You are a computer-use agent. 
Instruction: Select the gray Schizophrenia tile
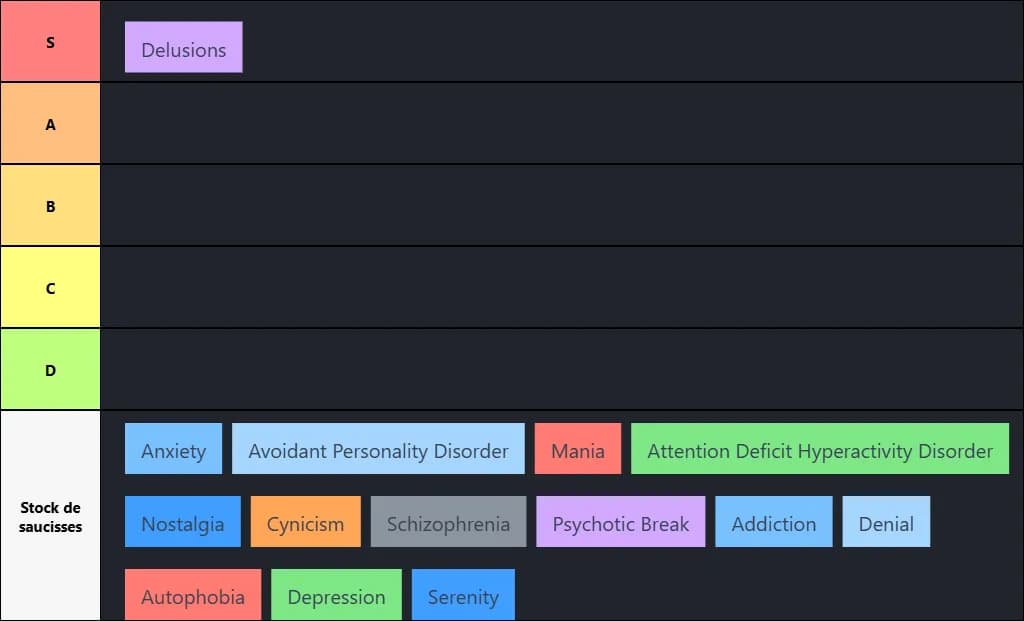(448, 522)
